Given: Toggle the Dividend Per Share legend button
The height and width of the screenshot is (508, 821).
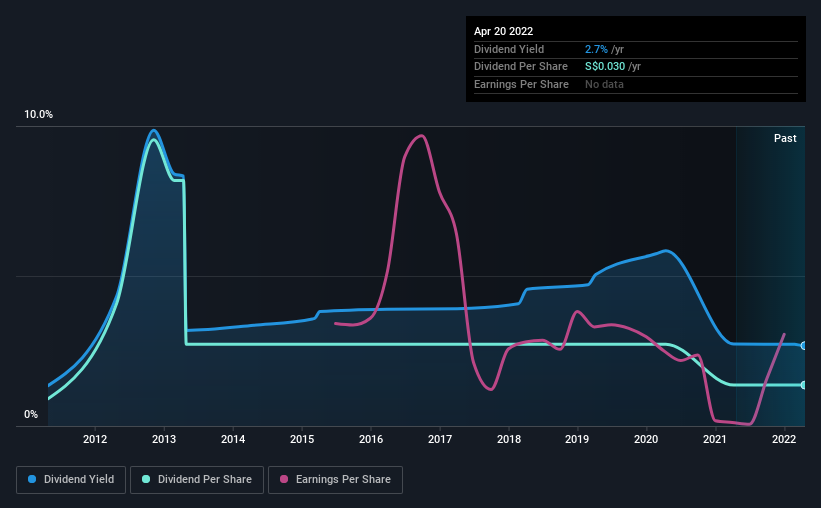Looking at the screenshot, I should tap(197, 480).
